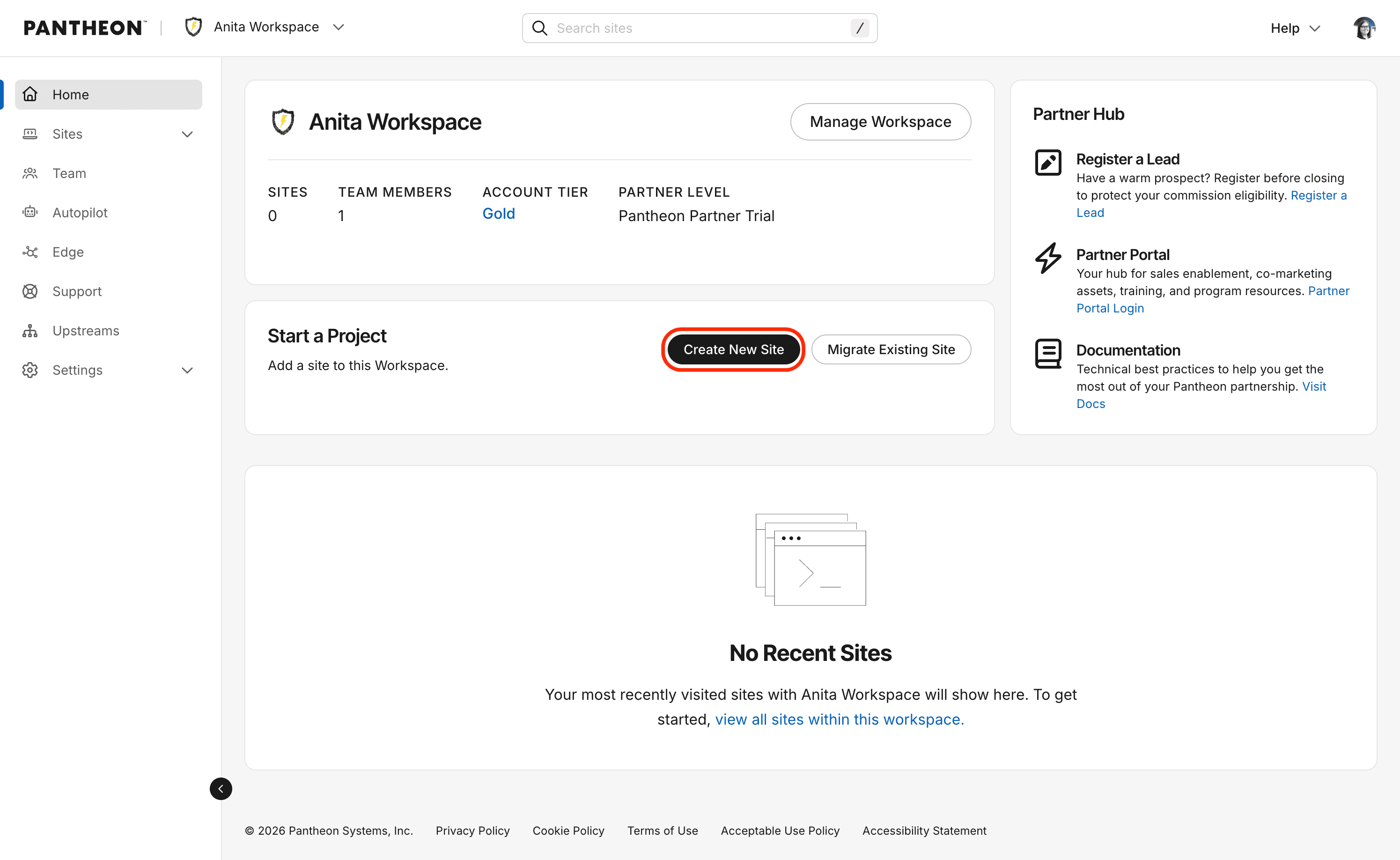The height and width of the screenshot is (860, 1400).
Task: Click the Documentation book icon
Action: pos(1047,354)
